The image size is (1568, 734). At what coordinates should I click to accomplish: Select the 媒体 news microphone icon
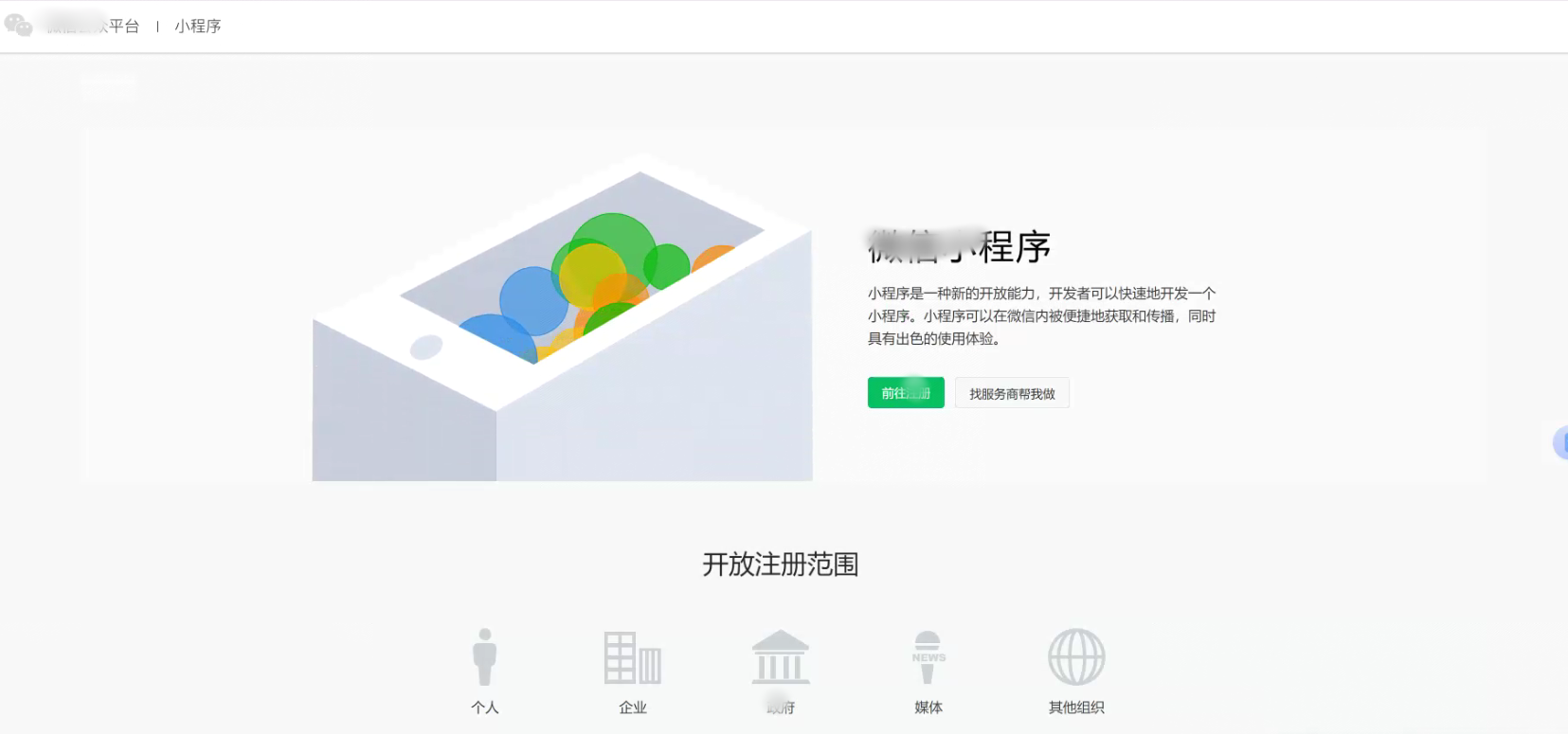click(x=928, y=657)
